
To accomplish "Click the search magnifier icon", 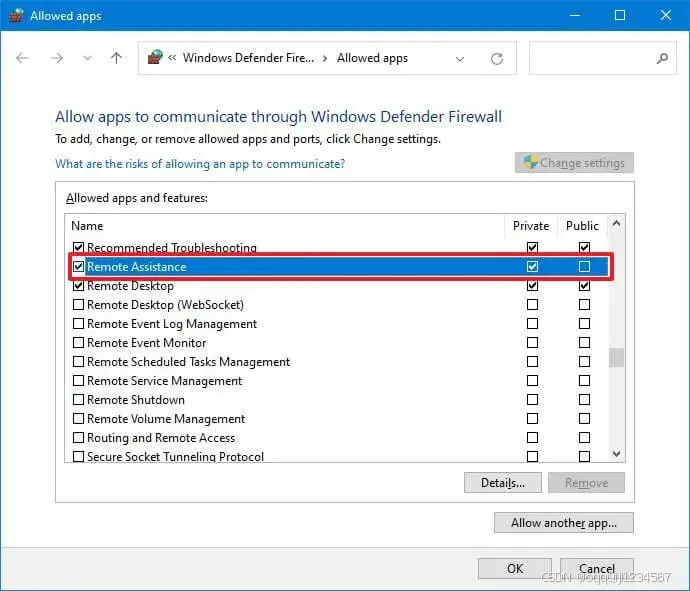I will (x=662, y=58).
